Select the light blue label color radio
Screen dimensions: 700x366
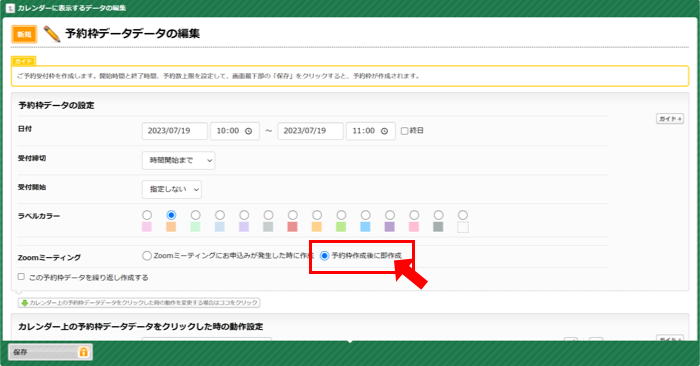pos(220,215)
